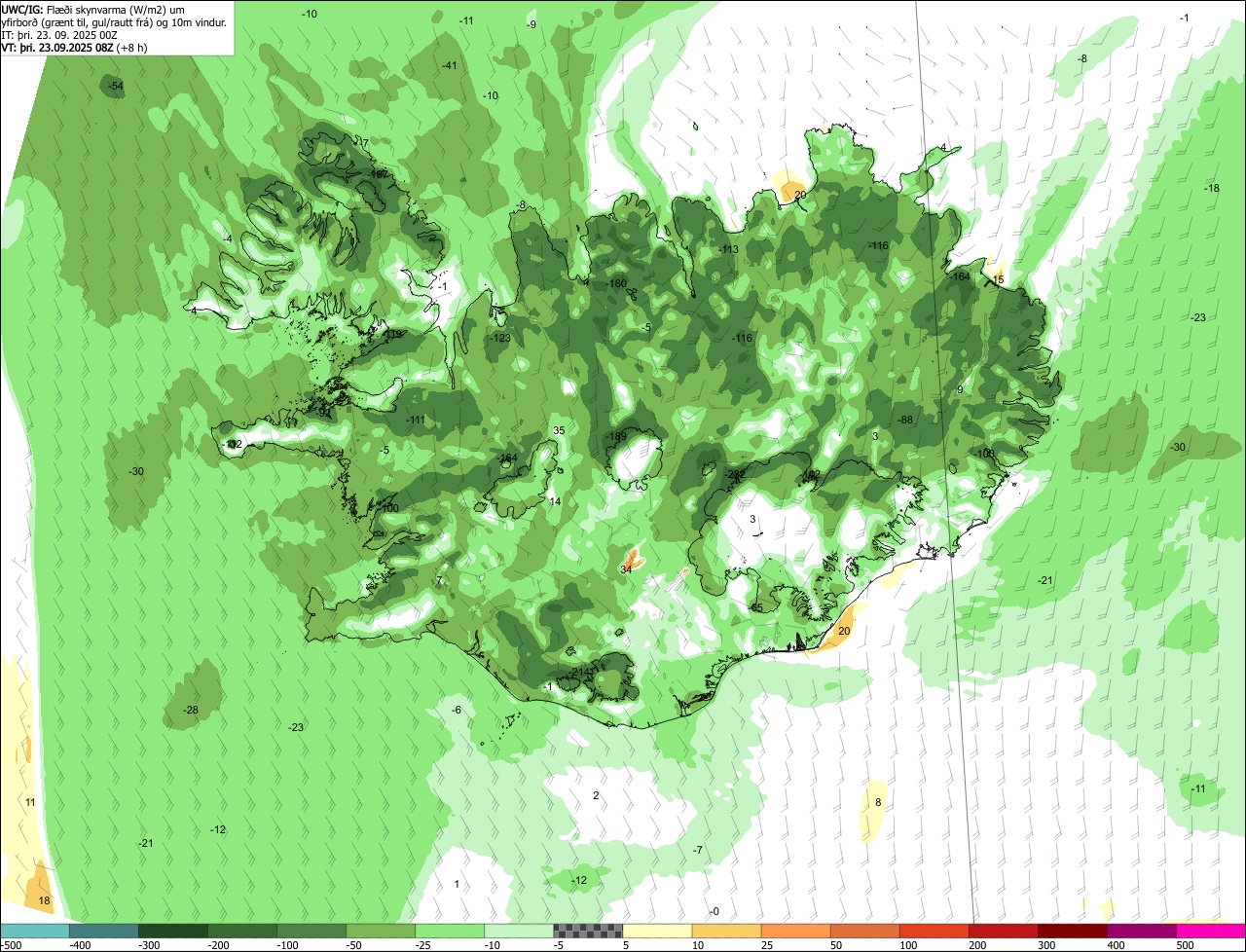Select the palest green swatch between -10 and -5
Screen dimensions: 1246x952
tap(519, 931)
